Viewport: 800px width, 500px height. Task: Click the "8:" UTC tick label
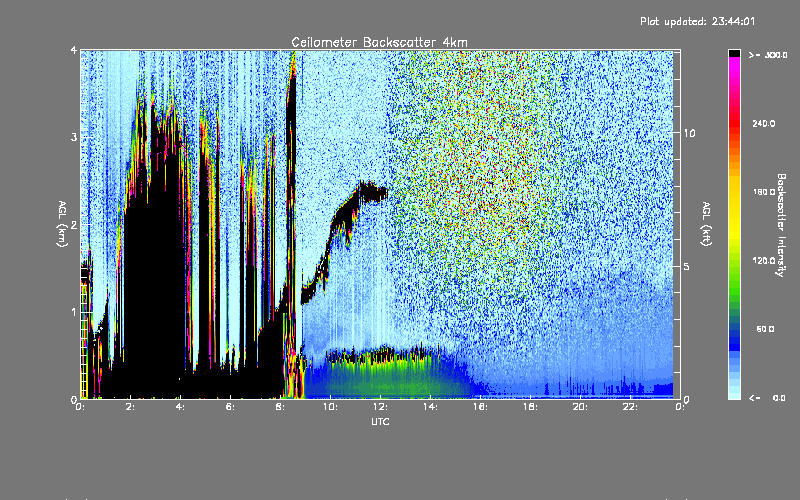[280, 407]
